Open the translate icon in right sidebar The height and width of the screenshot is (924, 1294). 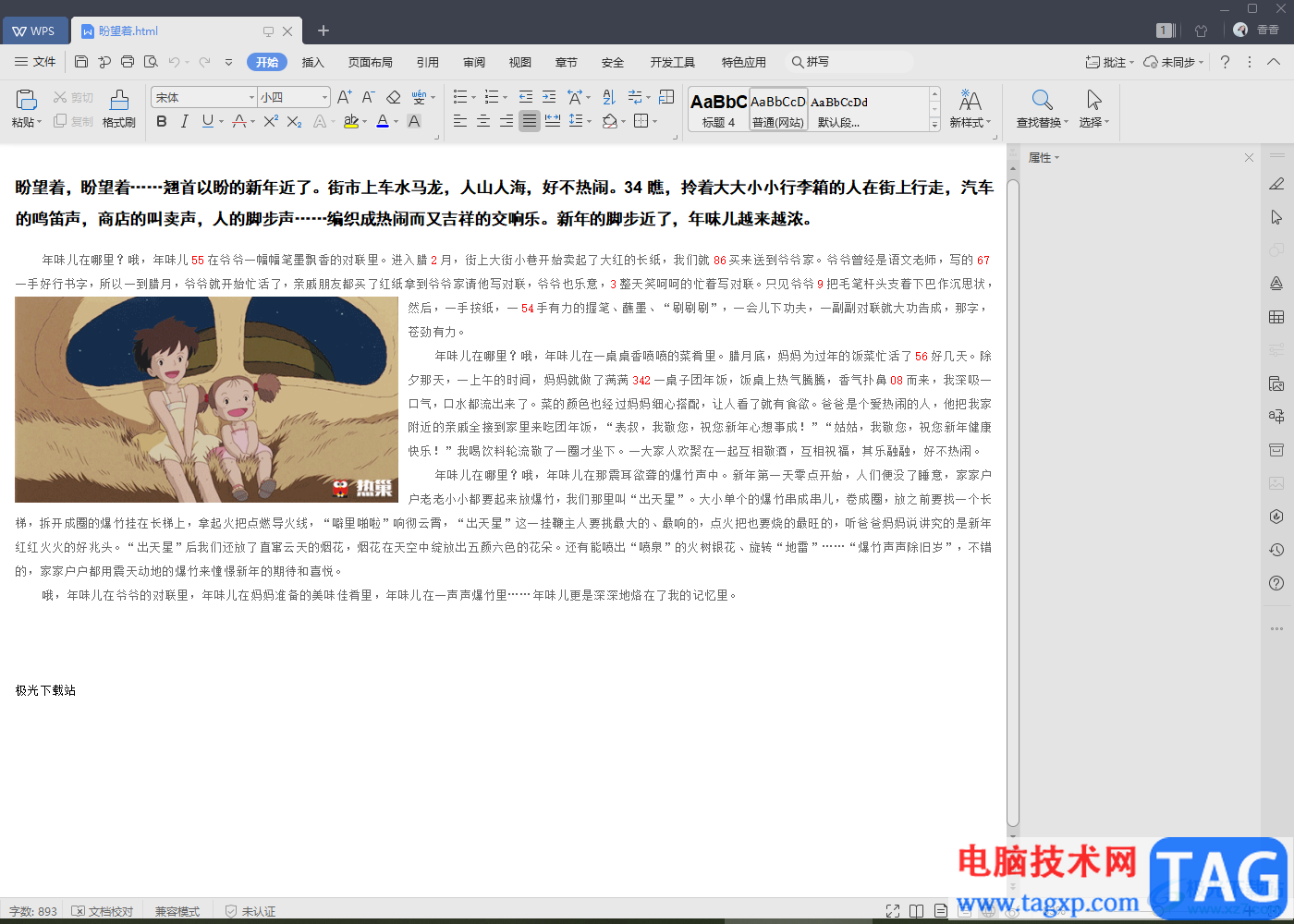coord(1276,417)
